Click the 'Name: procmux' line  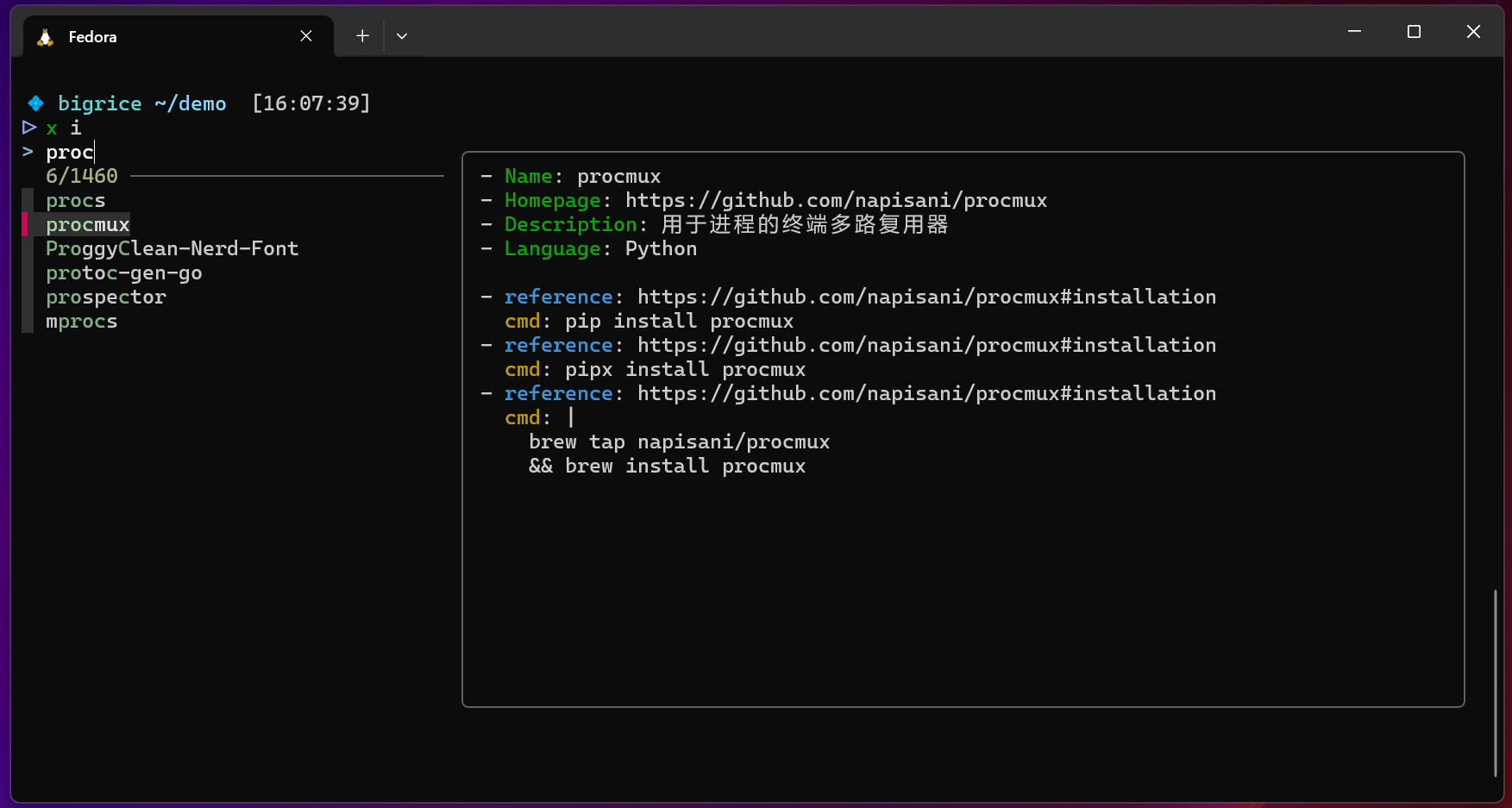571,177
